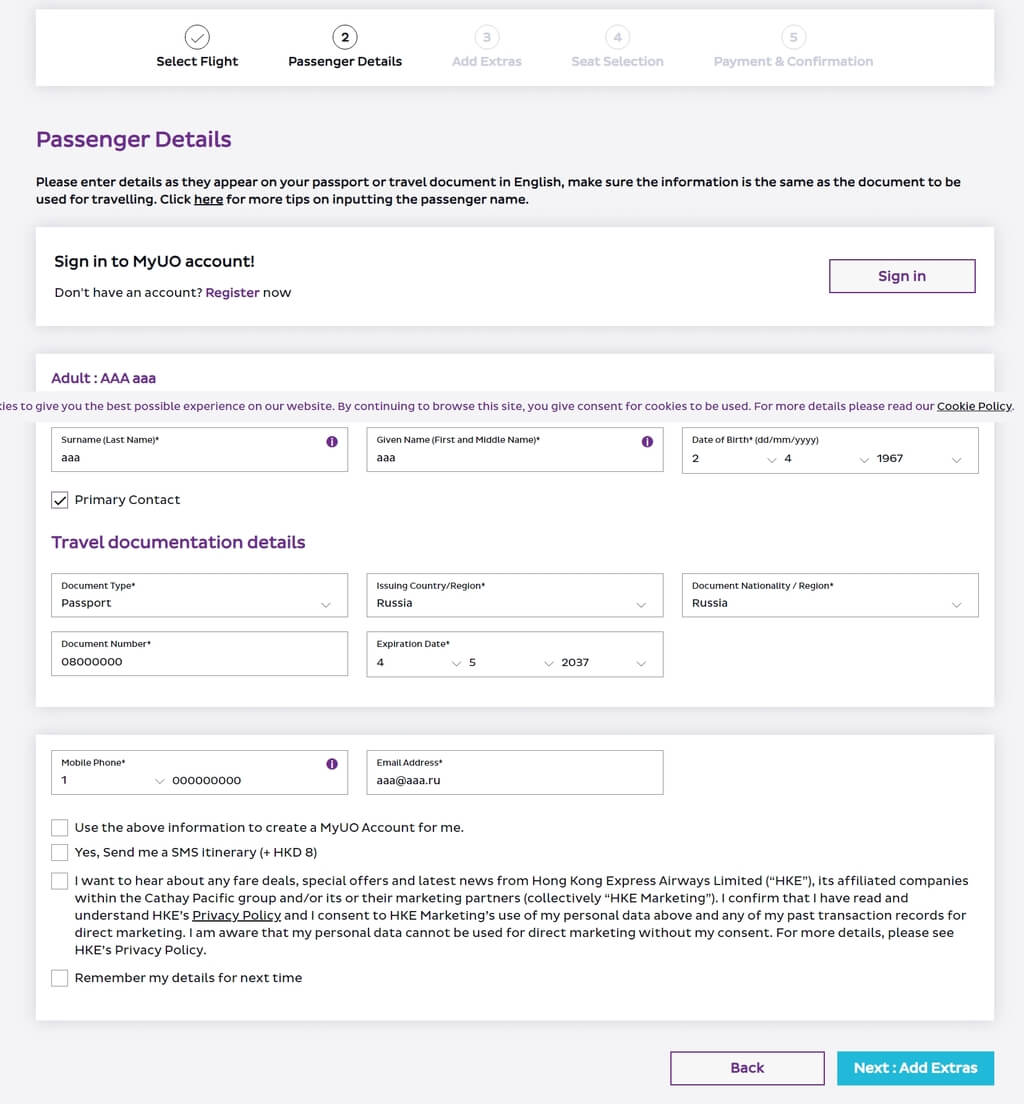1024x1104 pixels.
Task: Click the step 3 Add Extras circle
Action: (x=487, y=37)
